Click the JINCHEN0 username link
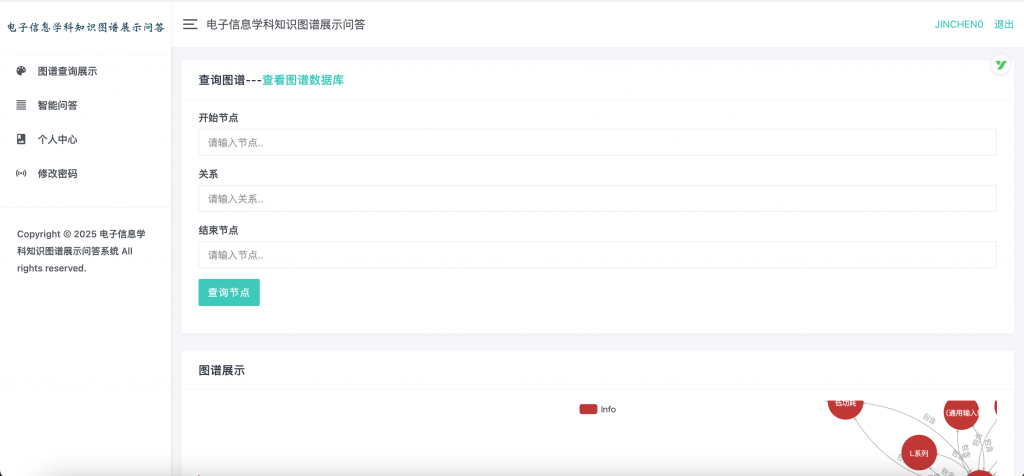The width and height of the screenshot is (1024, 476). 959,25
